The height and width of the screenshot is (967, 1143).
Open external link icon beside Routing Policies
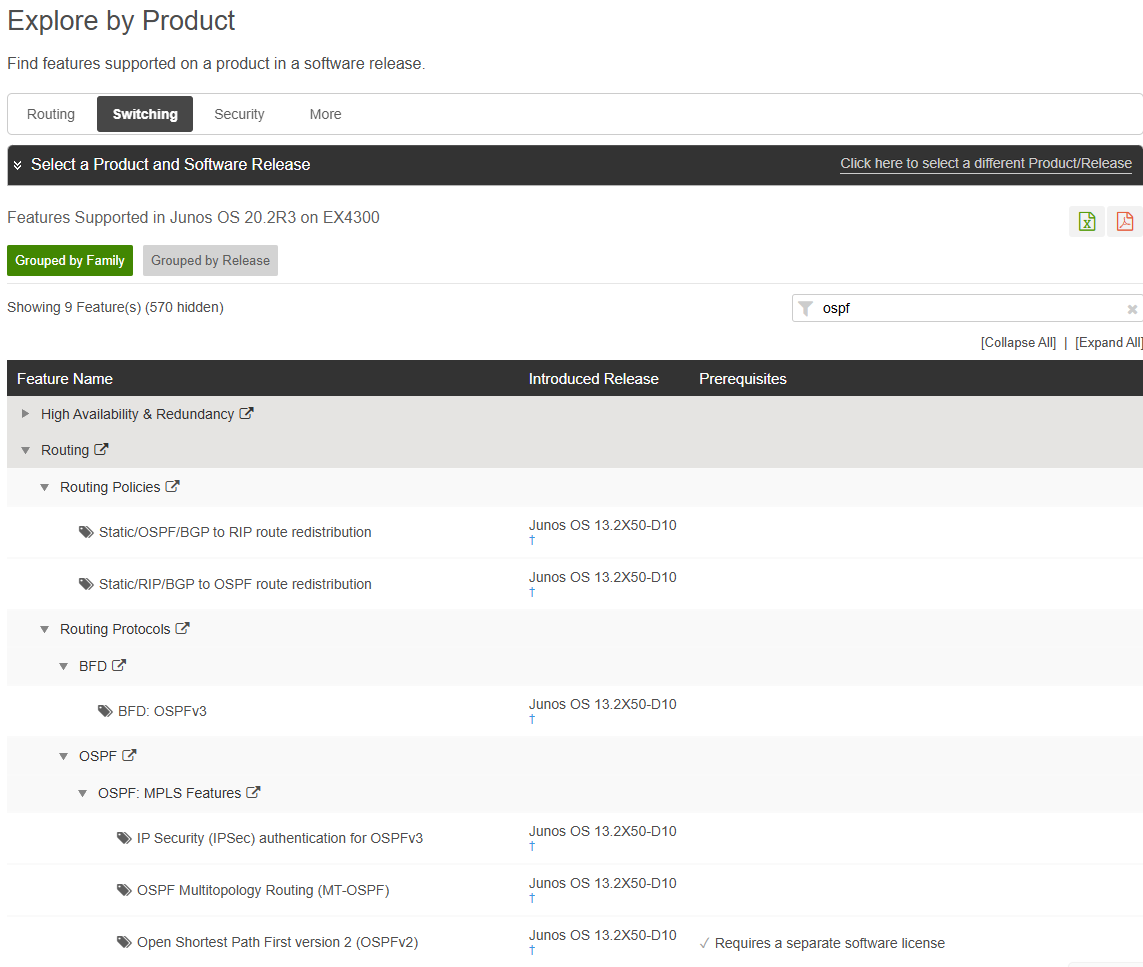pos(172,487)
